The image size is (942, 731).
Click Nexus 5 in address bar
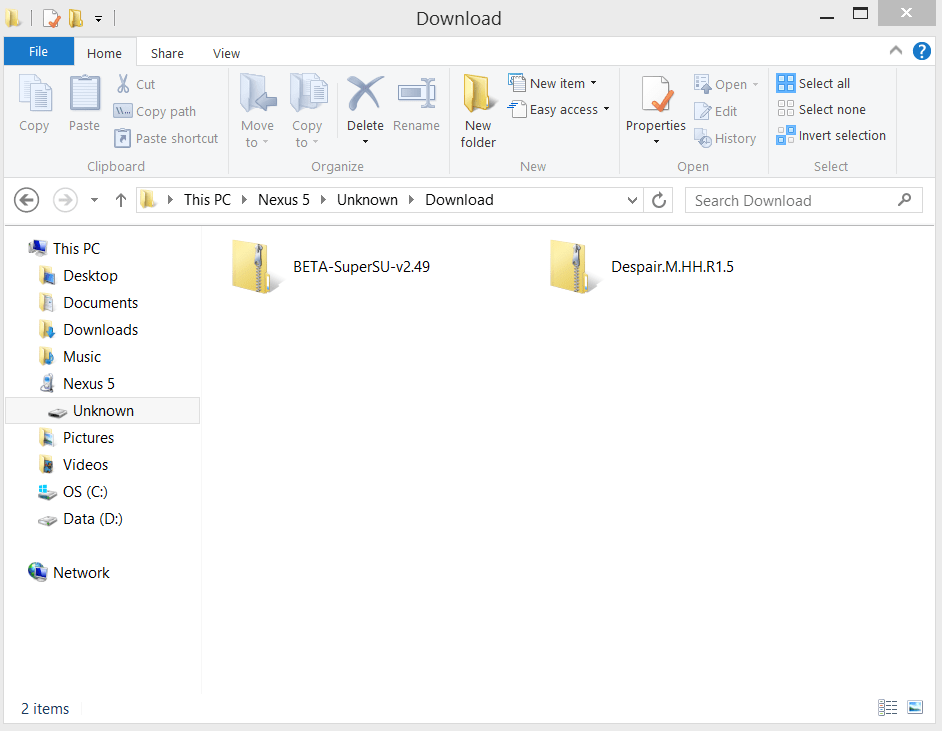[284, 200]
